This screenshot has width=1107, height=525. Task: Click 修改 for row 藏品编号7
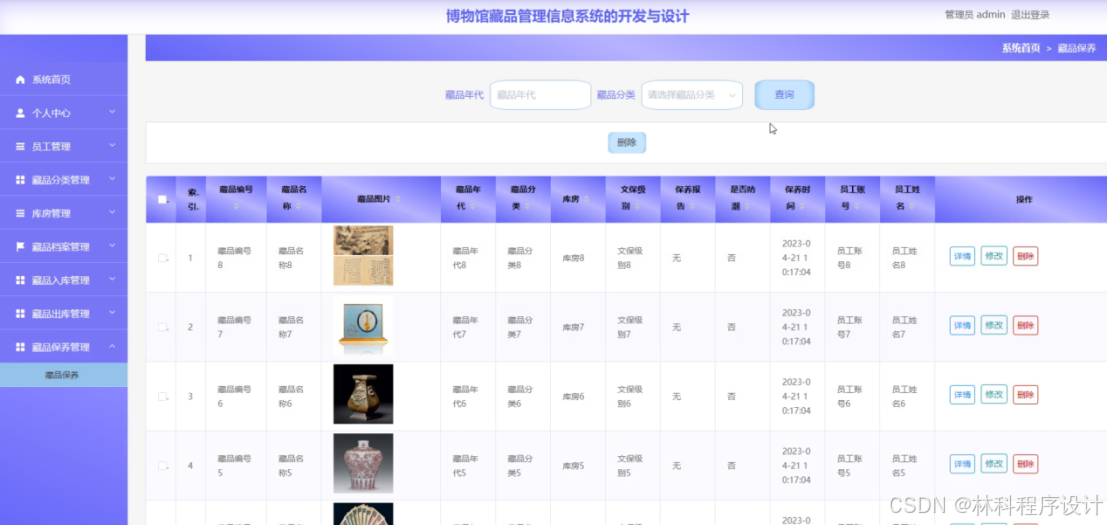(x=994, y=325)
